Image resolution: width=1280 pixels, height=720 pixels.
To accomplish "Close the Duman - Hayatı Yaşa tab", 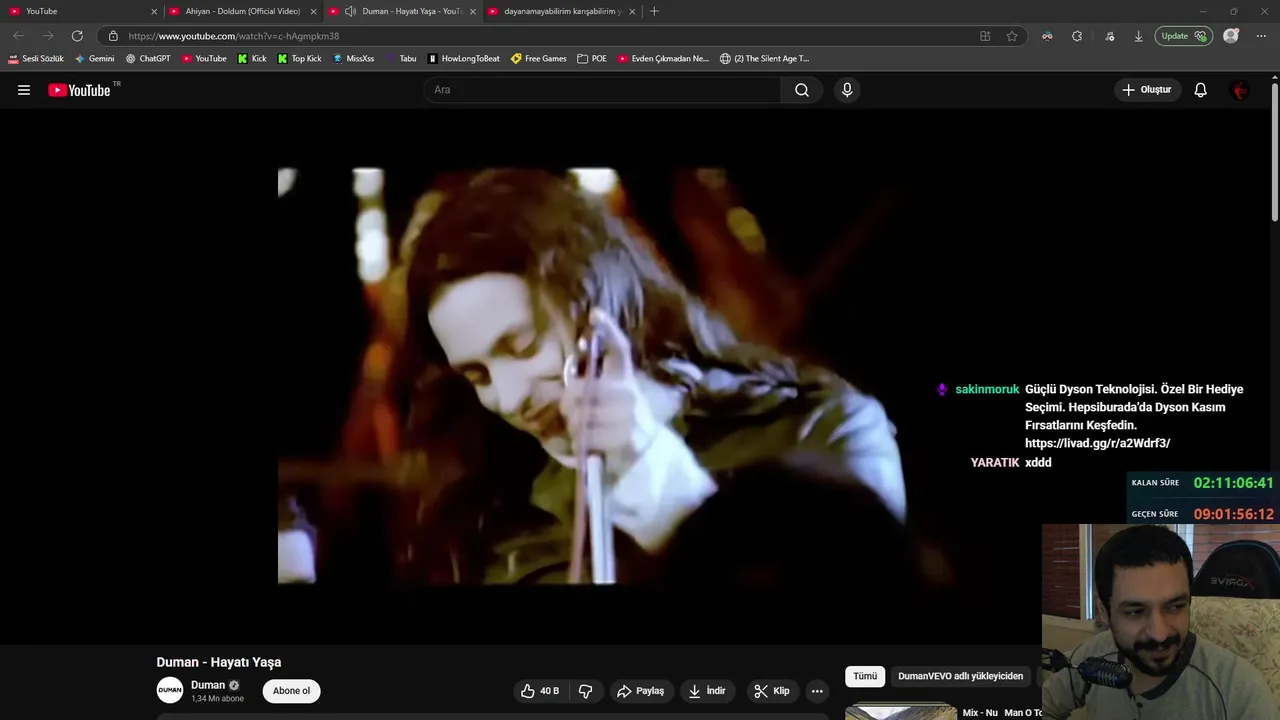I will click(473, 11).
